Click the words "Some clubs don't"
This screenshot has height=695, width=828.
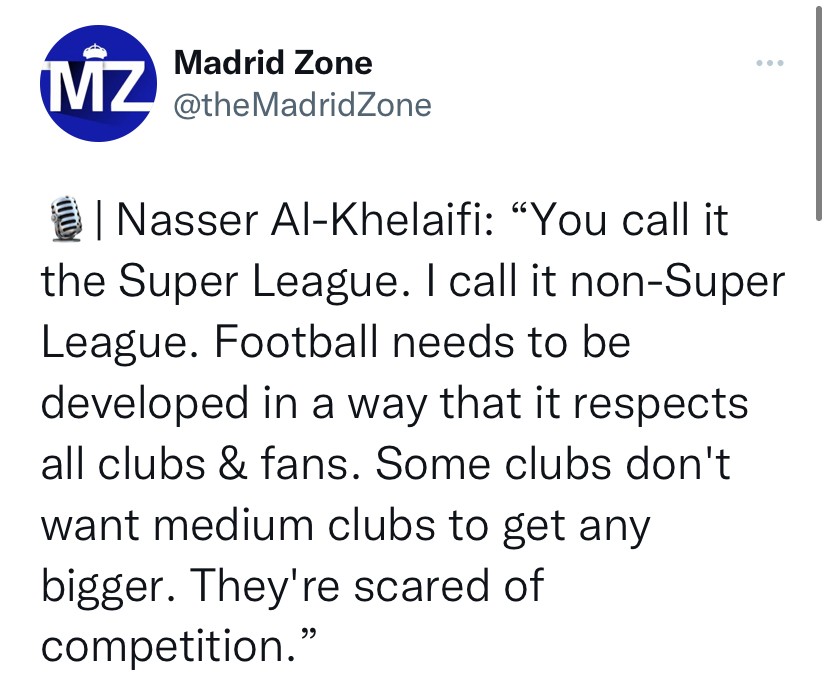(553, 464)
